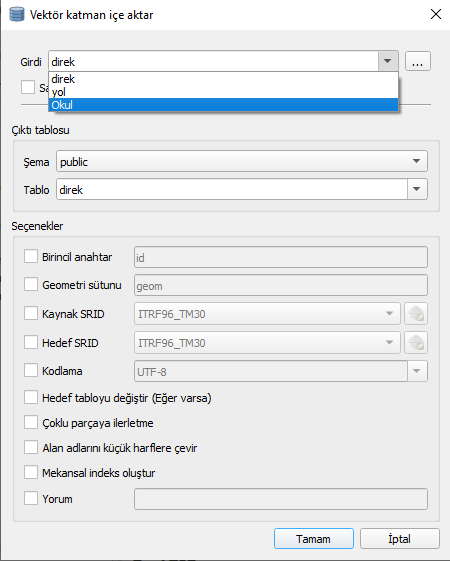The height and width of the screenshot is (561, 450).
Task: Check Hedef tabloyu değiştir (Eğer varsa)
Action: [31, 397]
